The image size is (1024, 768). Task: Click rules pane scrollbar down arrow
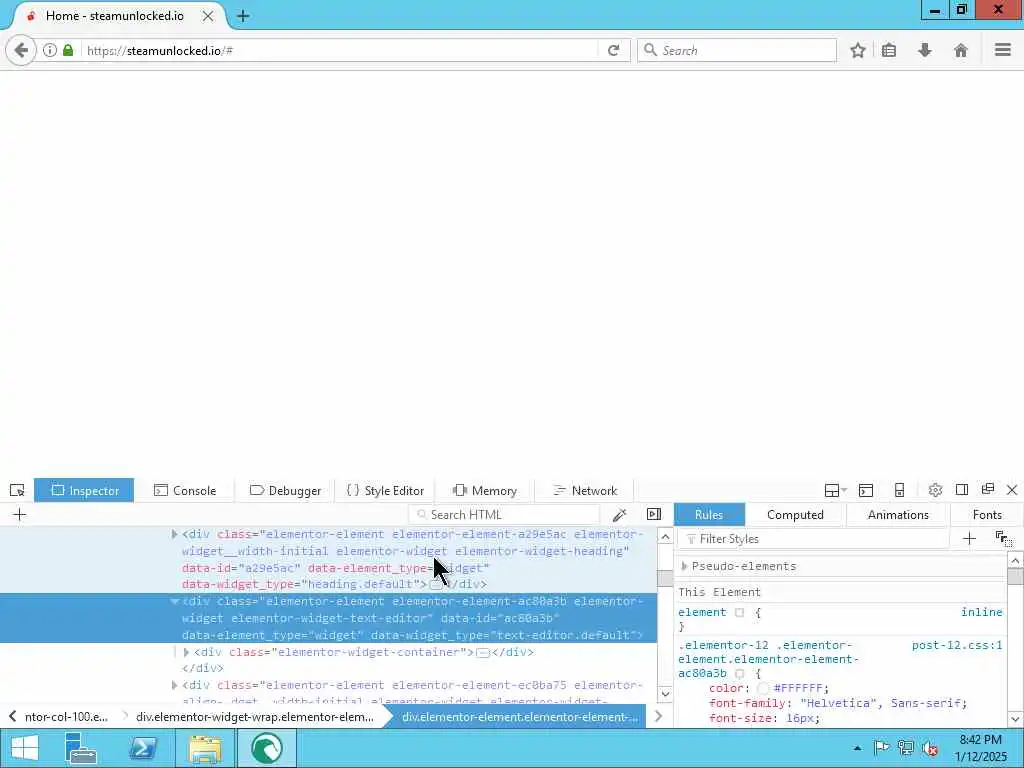[x=1015, y=719]
